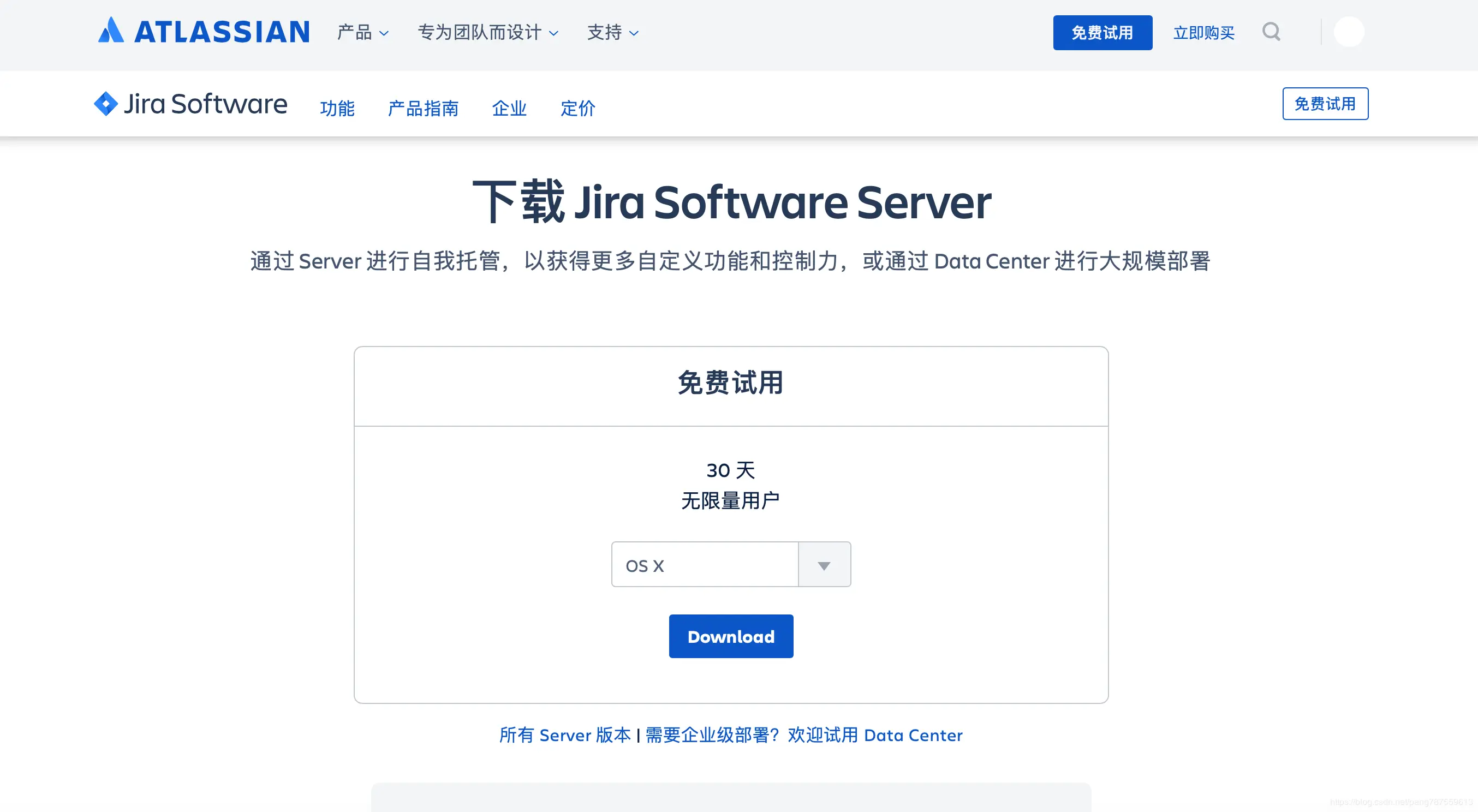Viewport: 1478px width, 812px height.
Task: Click 立即购买 in the header
Action: (1204, 33)
